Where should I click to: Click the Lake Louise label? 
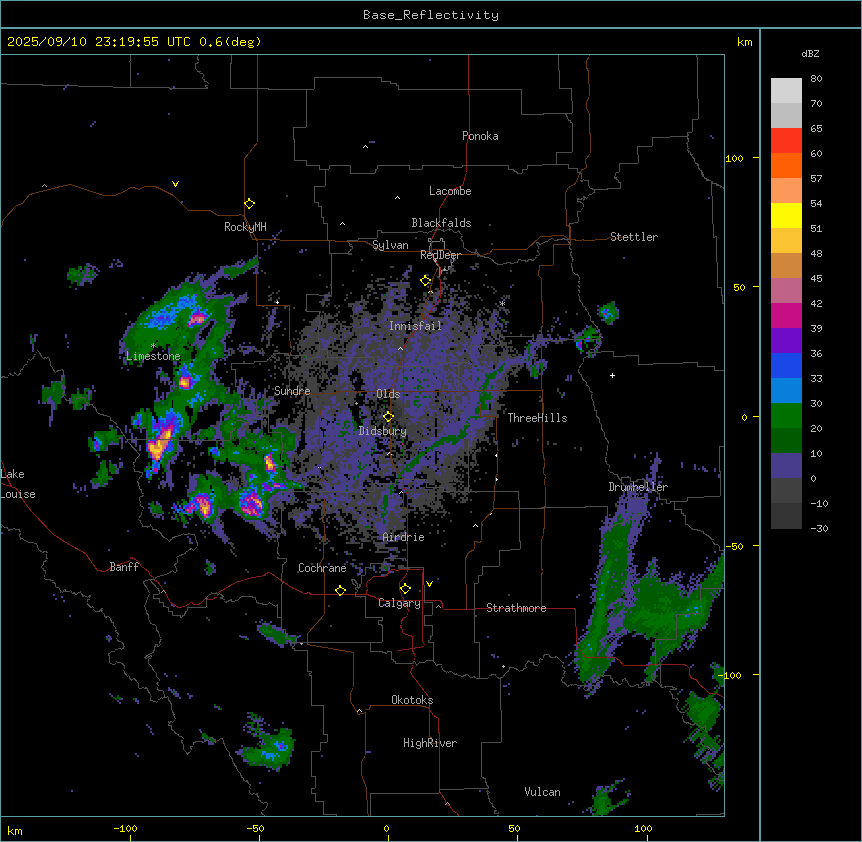[17, 484]
